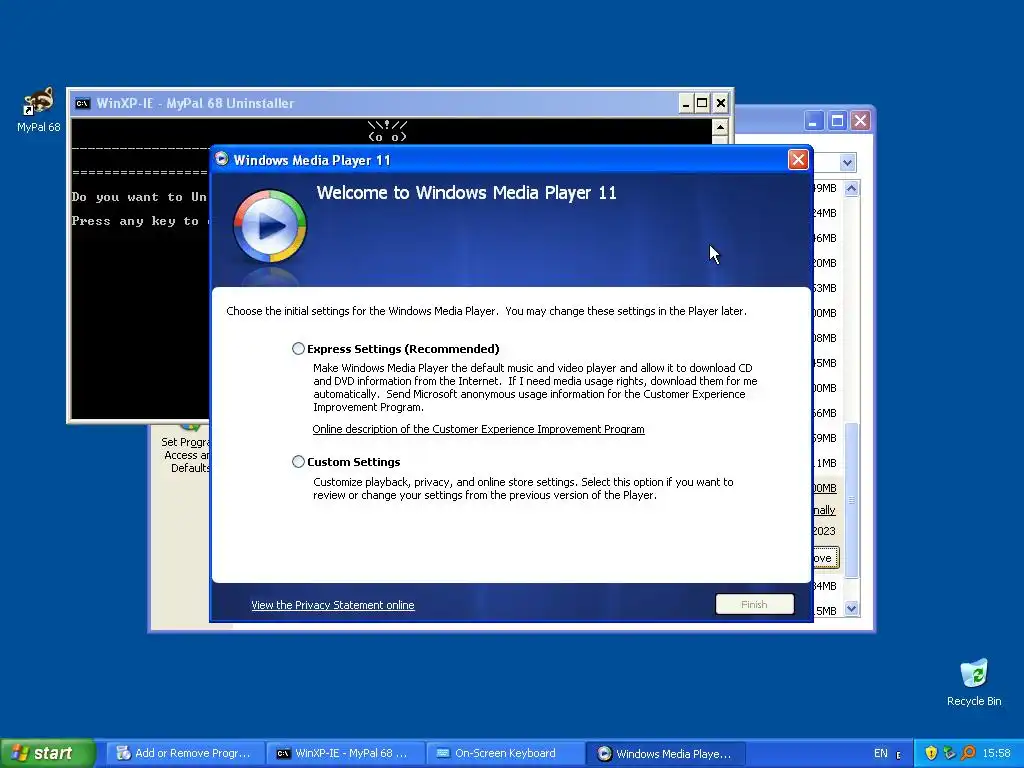
Task: Close the Windows Media Player 11 dialog
Action: (798, 160)
